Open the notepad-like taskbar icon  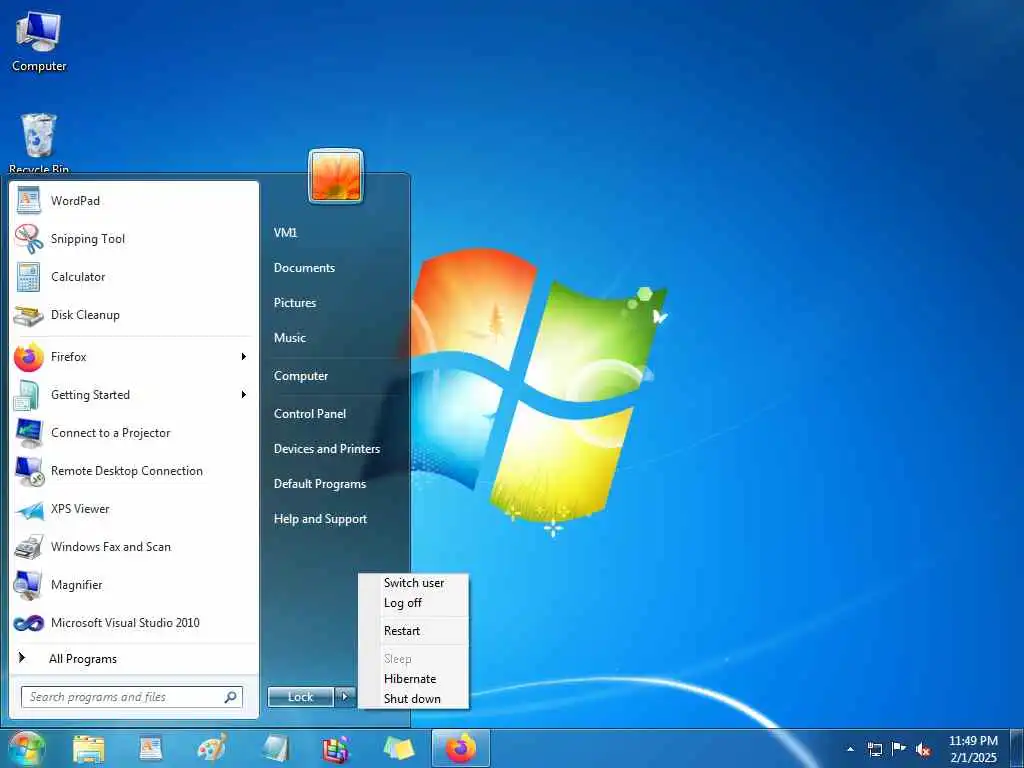tap(275, 749)
